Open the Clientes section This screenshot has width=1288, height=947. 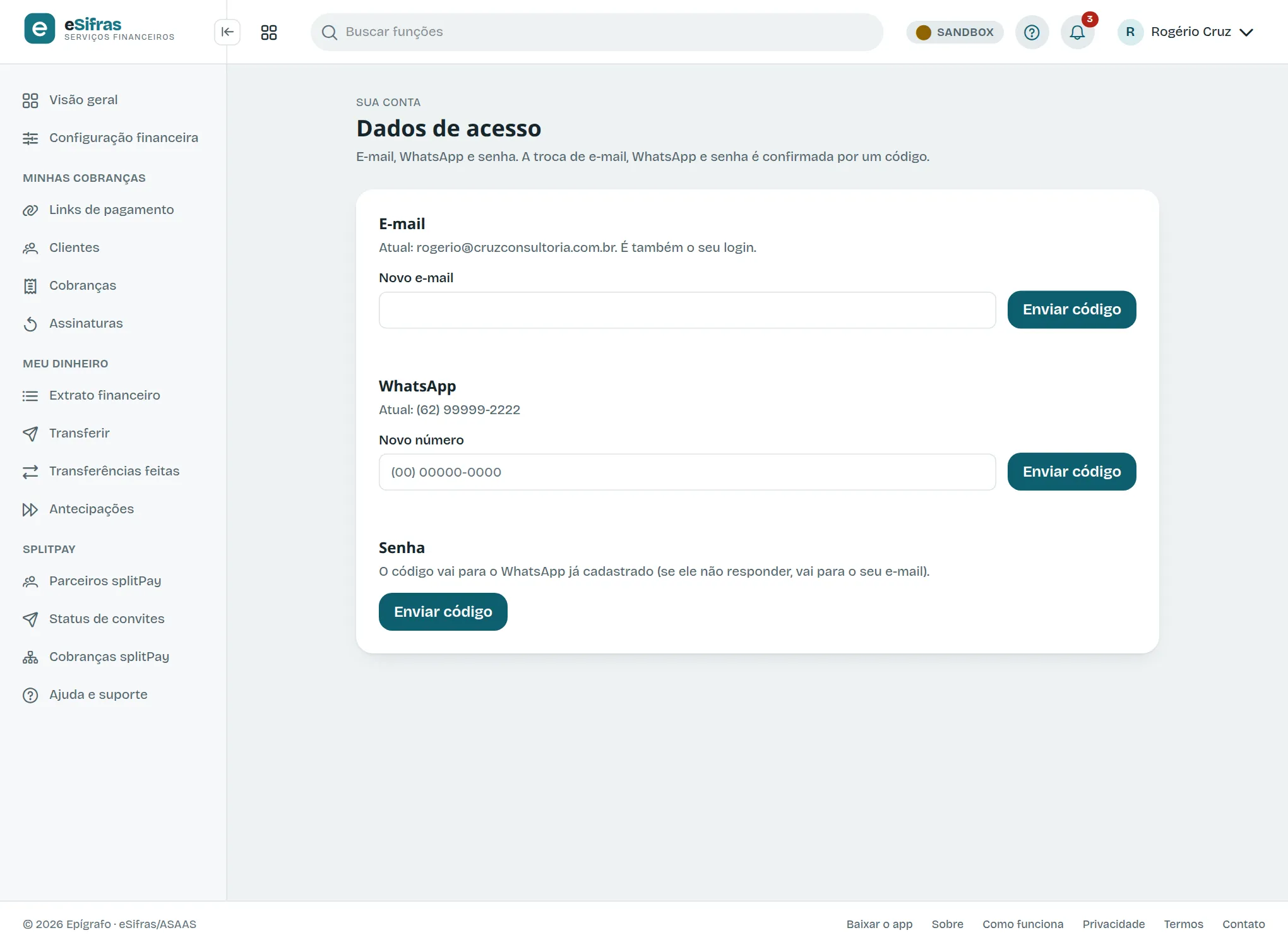113,247
